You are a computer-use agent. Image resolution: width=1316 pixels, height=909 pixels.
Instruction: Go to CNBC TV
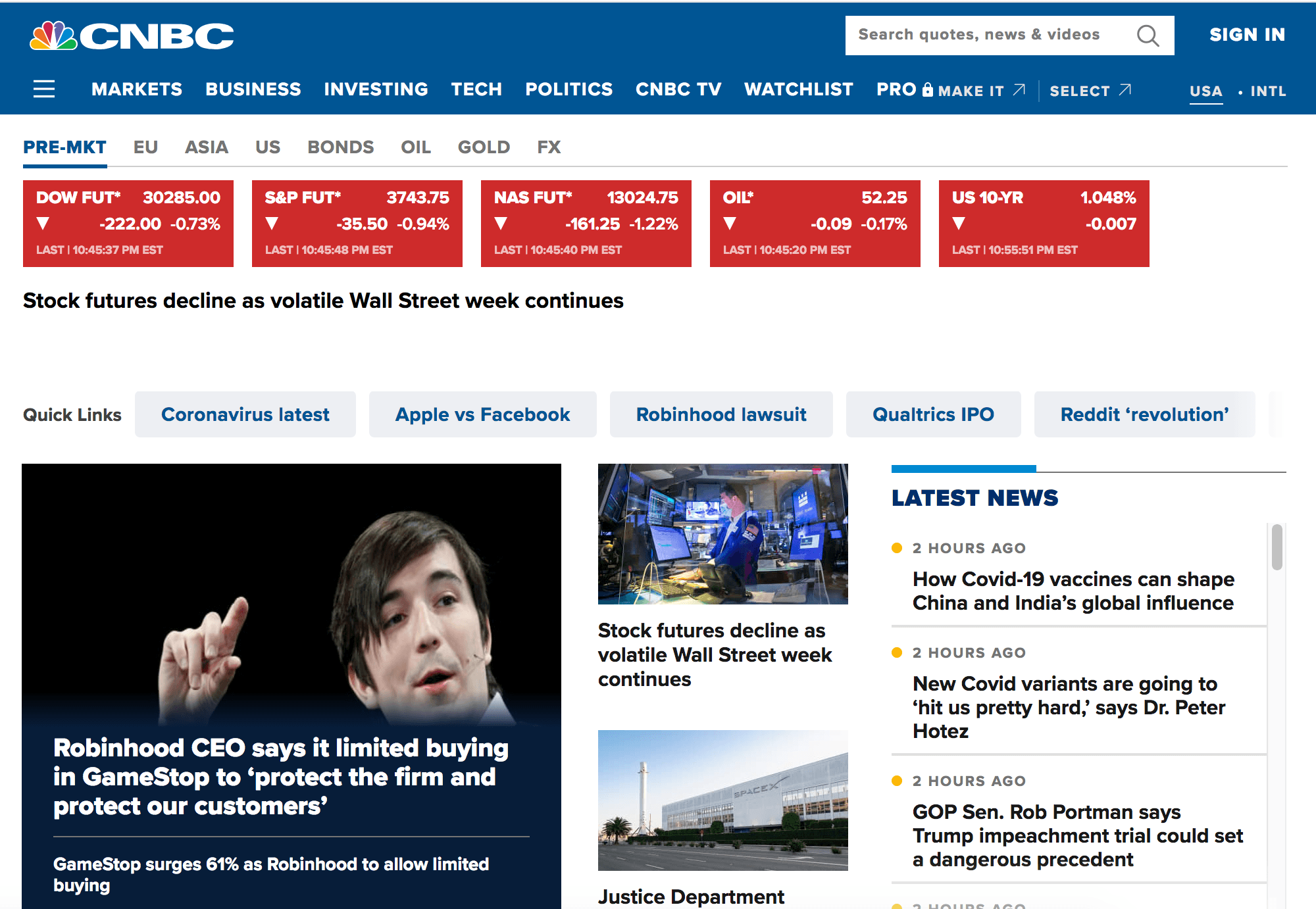point(678,89)
